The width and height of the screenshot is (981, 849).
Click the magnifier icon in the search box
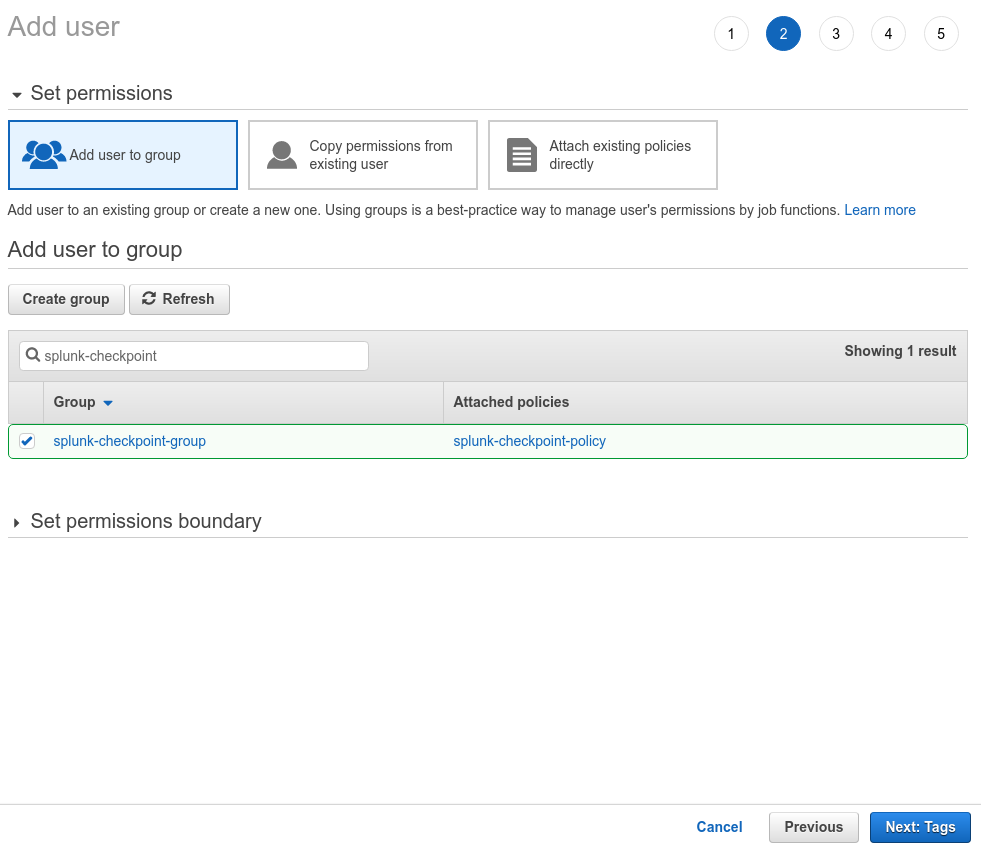point(33,355)
